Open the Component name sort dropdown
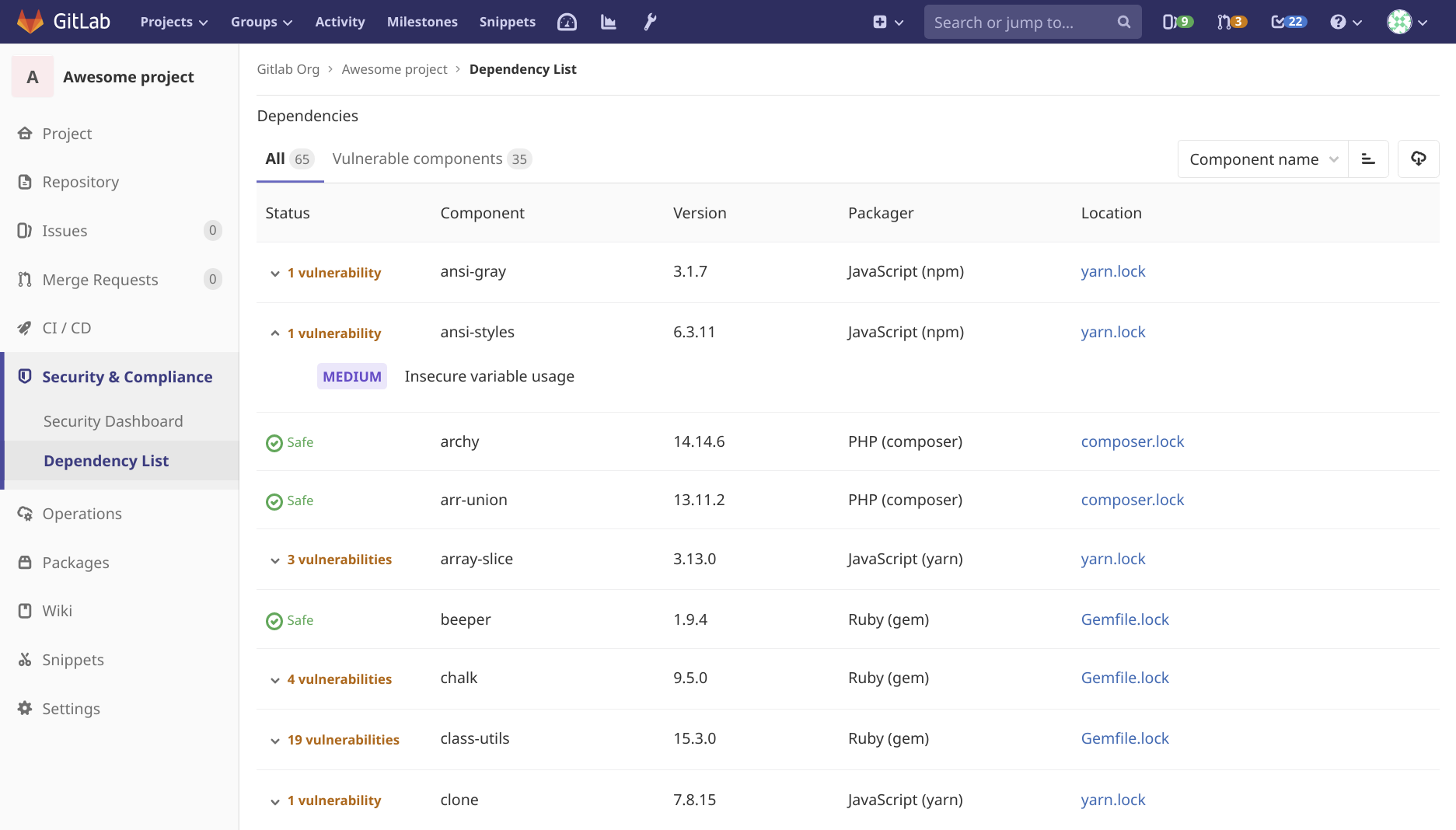 pos(1262,159)
